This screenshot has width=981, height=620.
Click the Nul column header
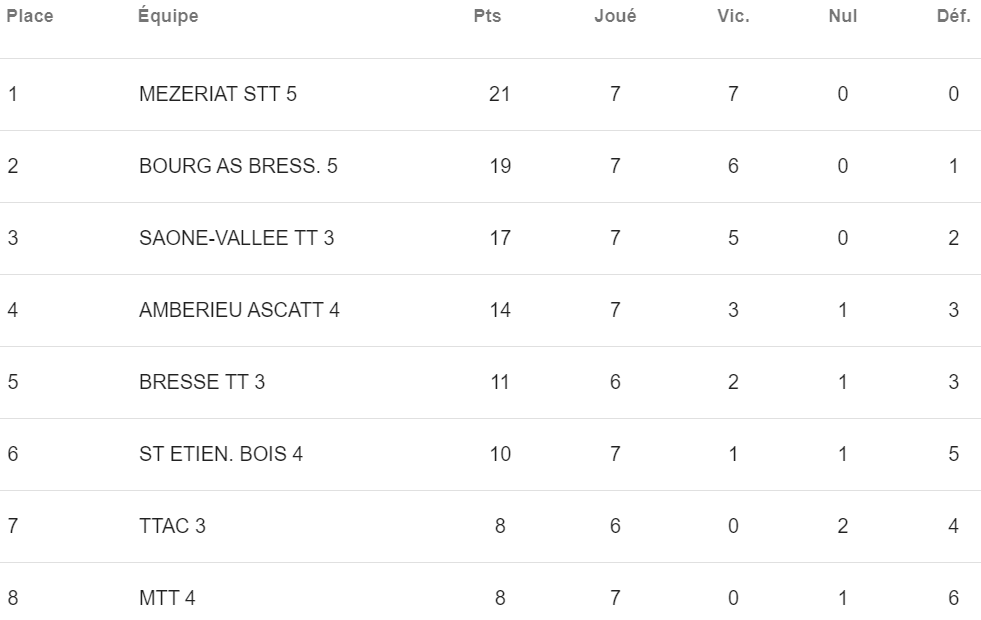[843, 16]
